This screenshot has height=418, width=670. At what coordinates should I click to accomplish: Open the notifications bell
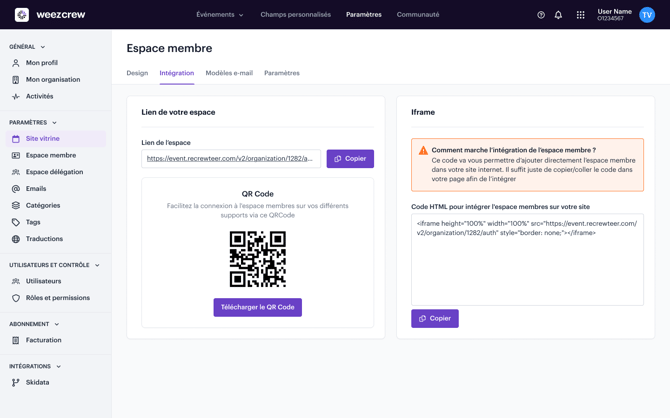click(x=558, y=15)
